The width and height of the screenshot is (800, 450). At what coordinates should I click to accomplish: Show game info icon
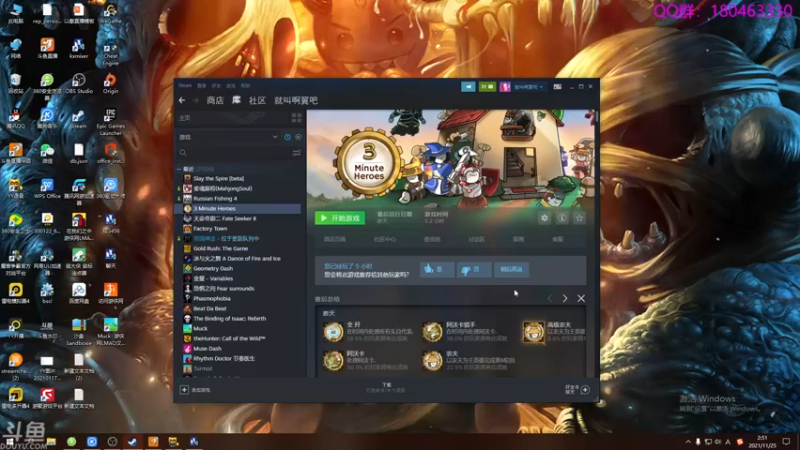[x=562, y=218]
